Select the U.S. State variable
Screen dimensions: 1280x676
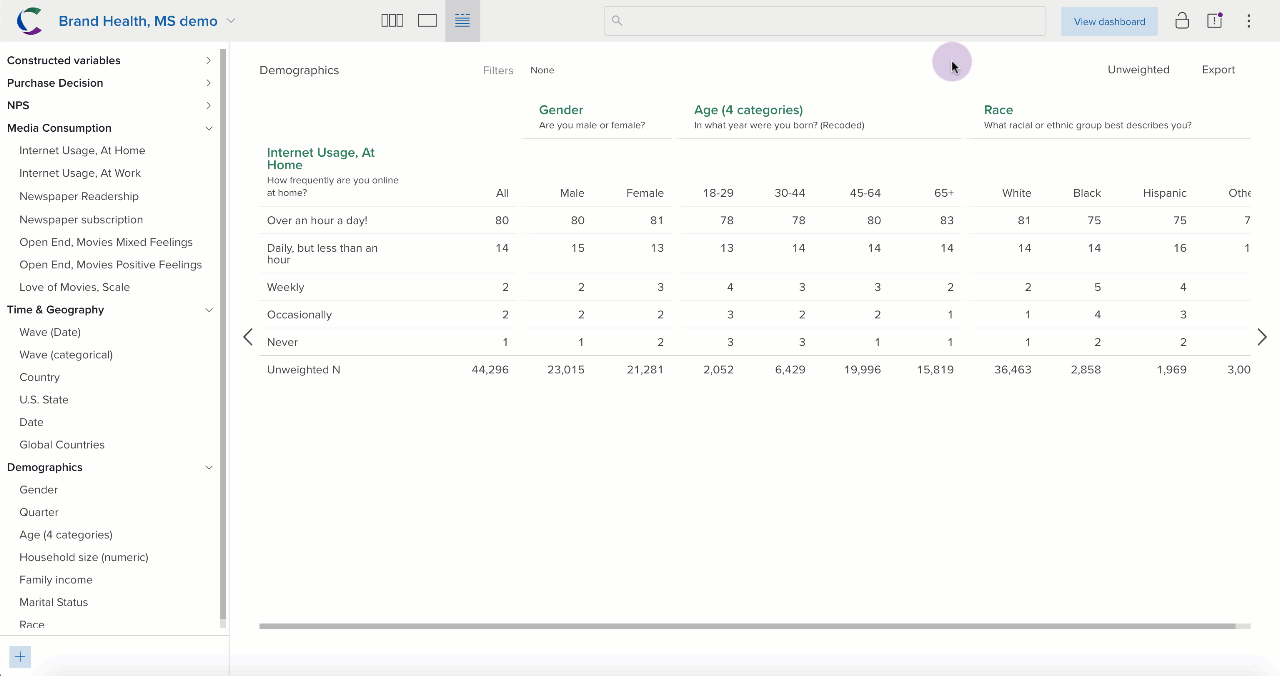[44, 400]
